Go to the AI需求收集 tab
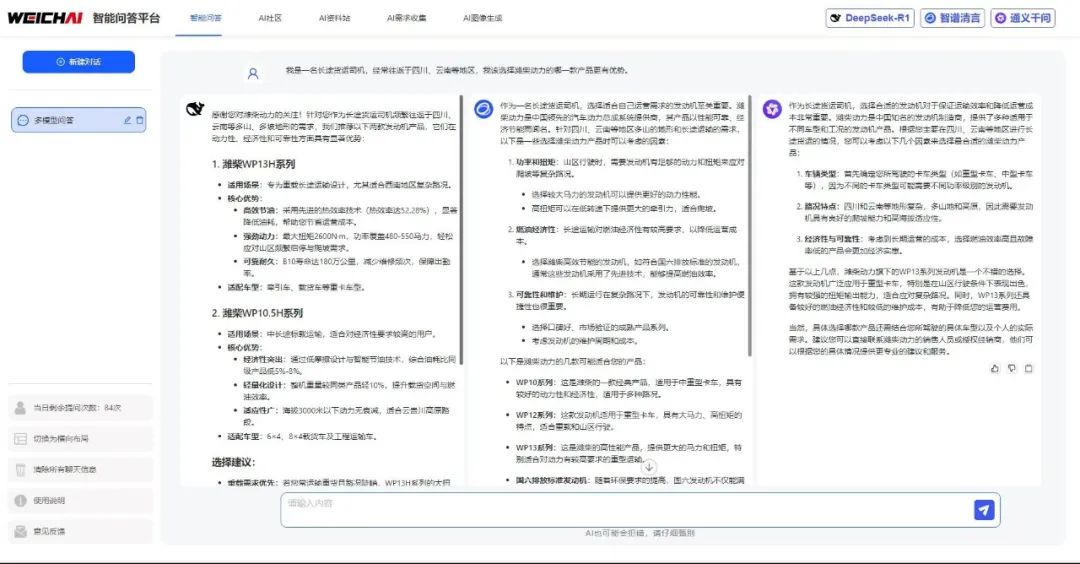The height and width of the screenshot is (564, 1080). click(x=406, y=18)
